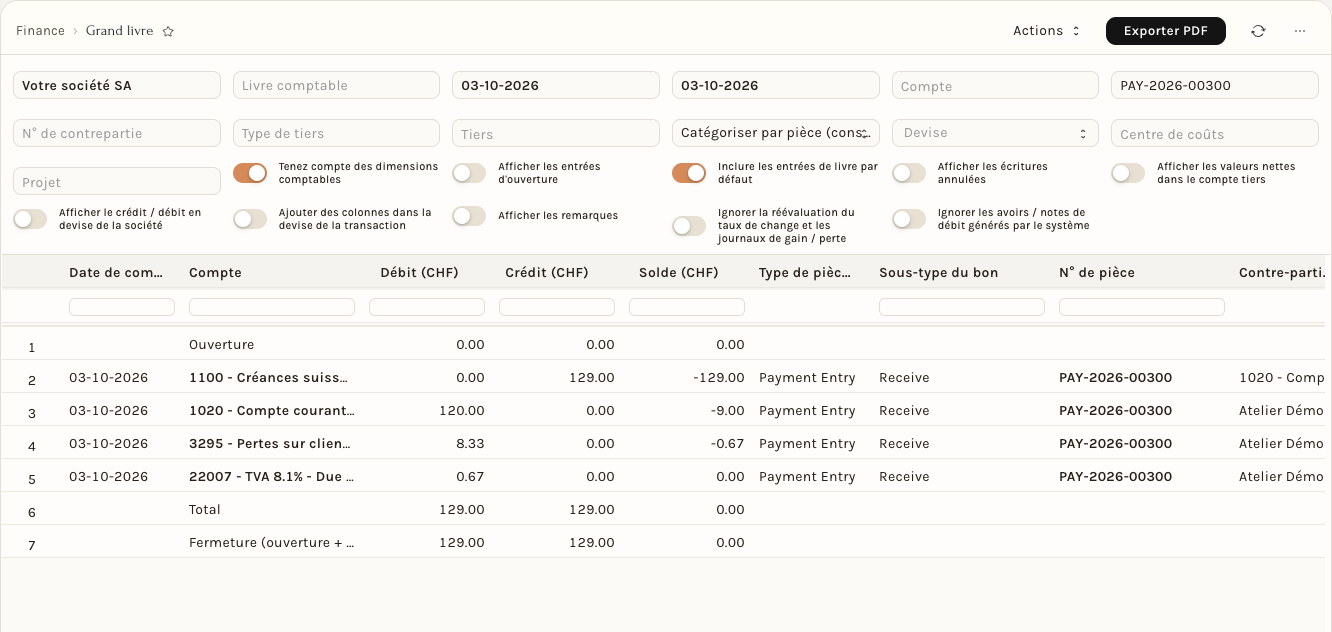Click the 'Grand livre' breadcrumb title
1332x632 pixels.
tap(120, 31)
